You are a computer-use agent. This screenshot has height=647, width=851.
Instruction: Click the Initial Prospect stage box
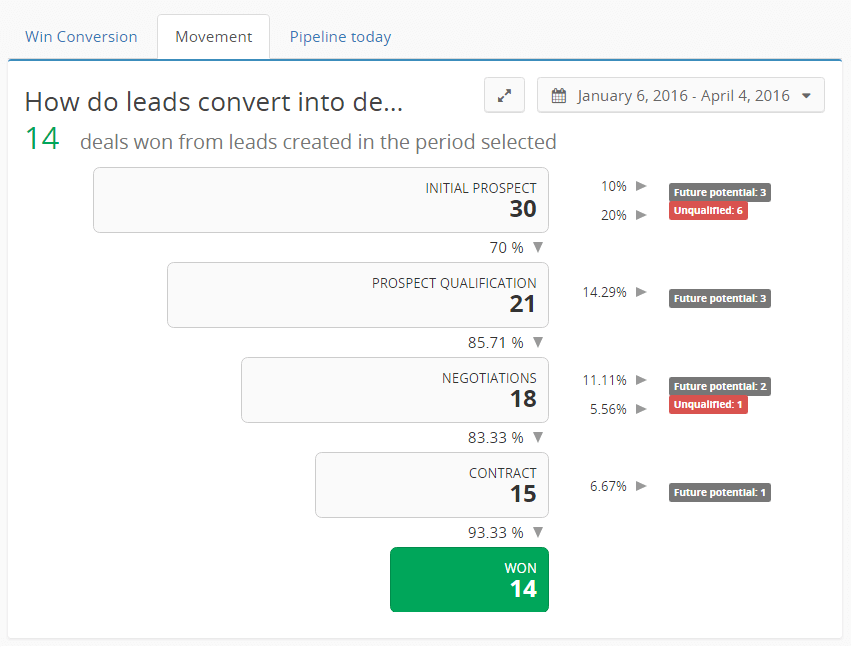tap(320, 200)
